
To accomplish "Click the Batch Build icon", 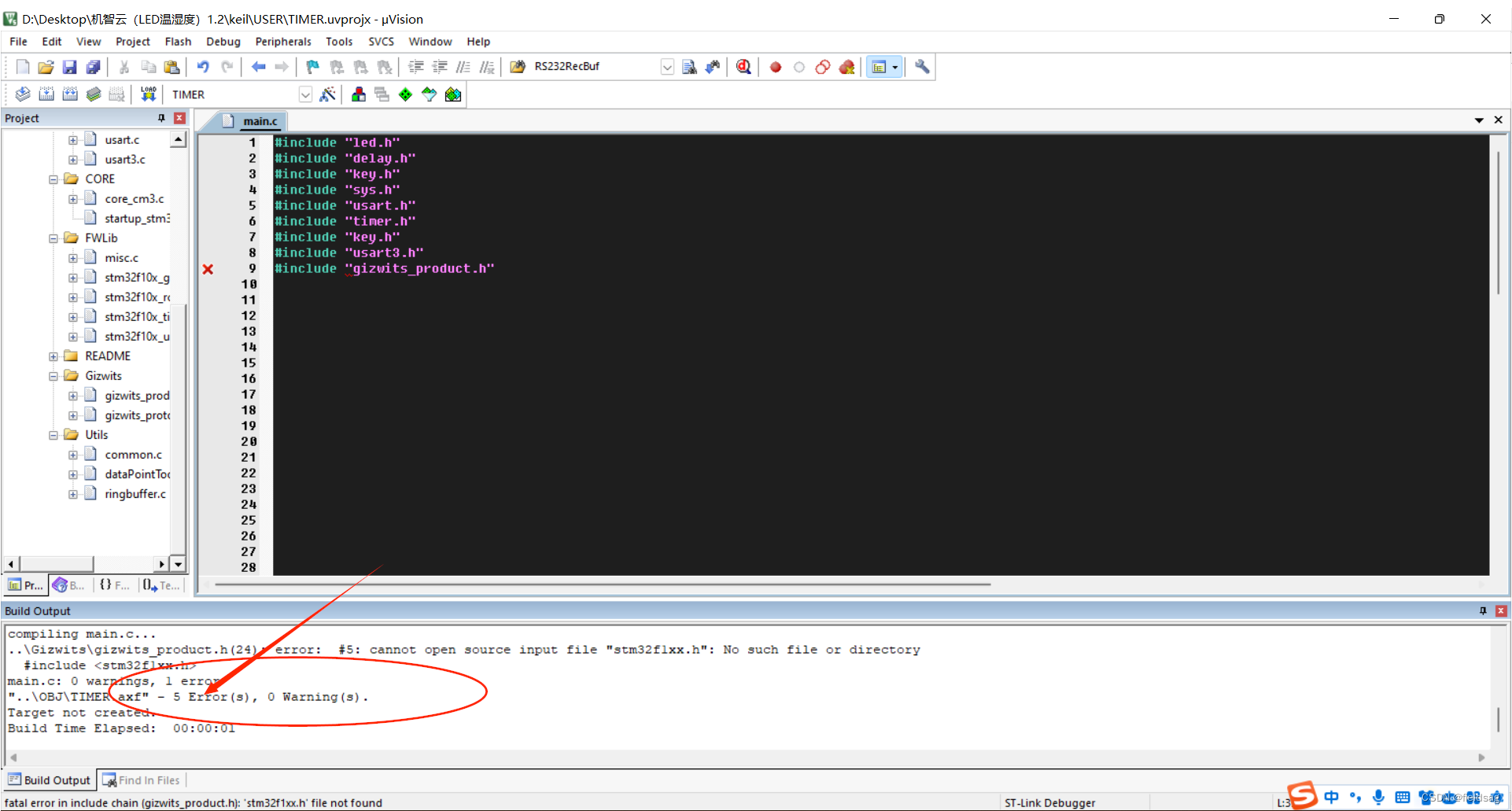I will tap(94, 94).
